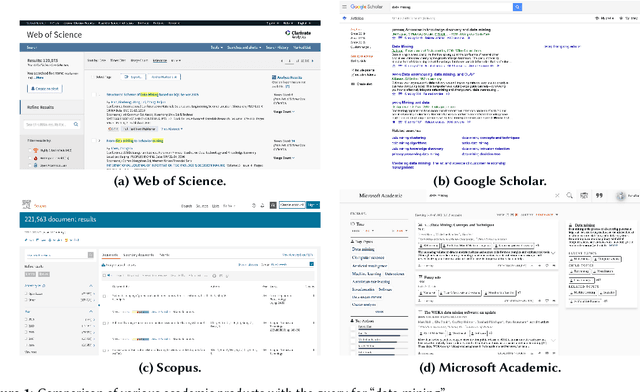Click the Clarivate Analytics logo in Web of Science

coord(298,34)
